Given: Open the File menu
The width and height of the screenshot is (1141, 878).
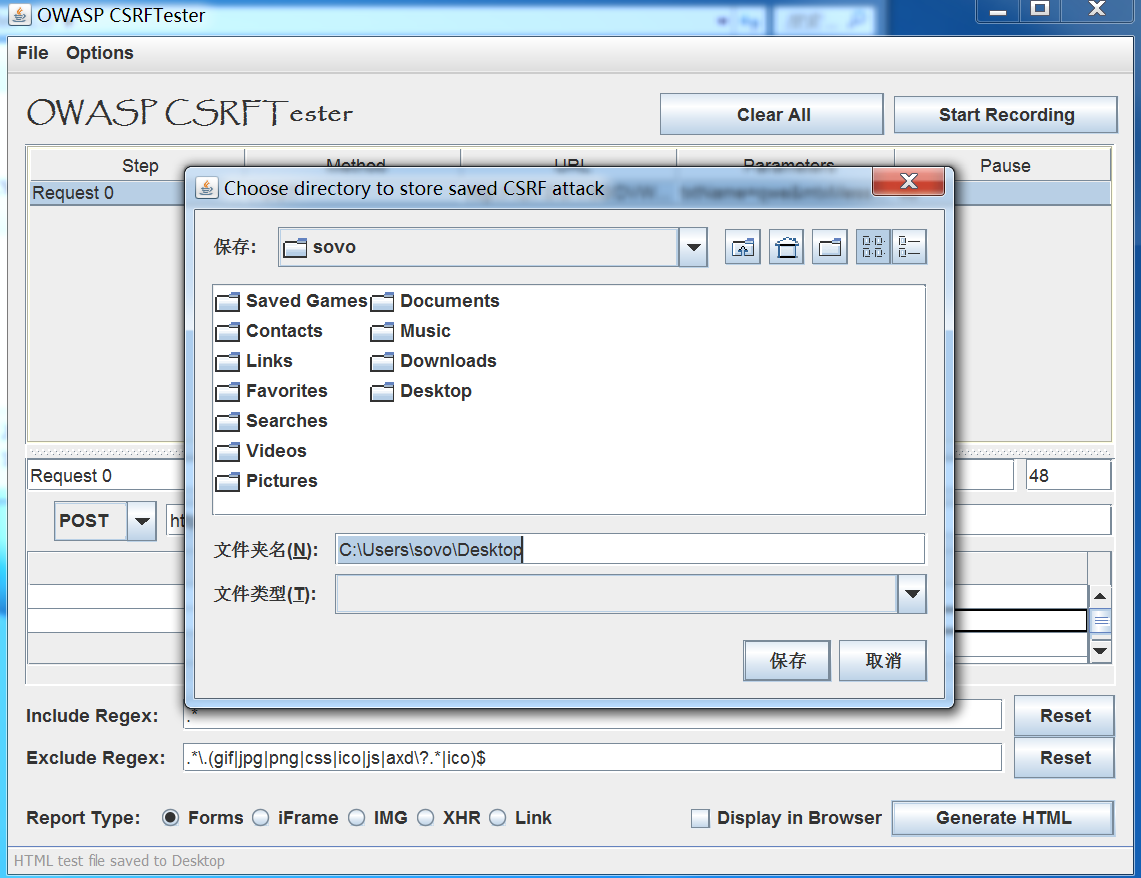Looking at the screenshot, I should point(33,53).
